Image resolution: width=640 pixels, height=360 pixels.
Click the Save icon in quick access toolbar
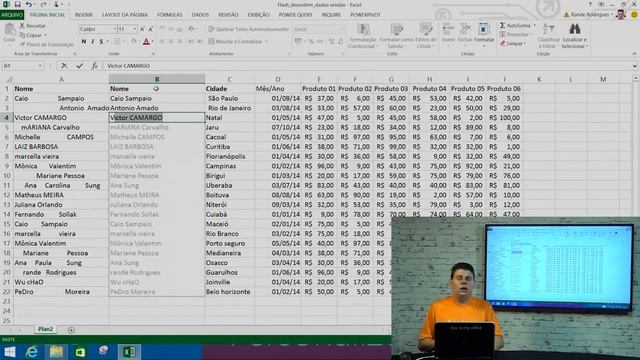coord(17,4)
